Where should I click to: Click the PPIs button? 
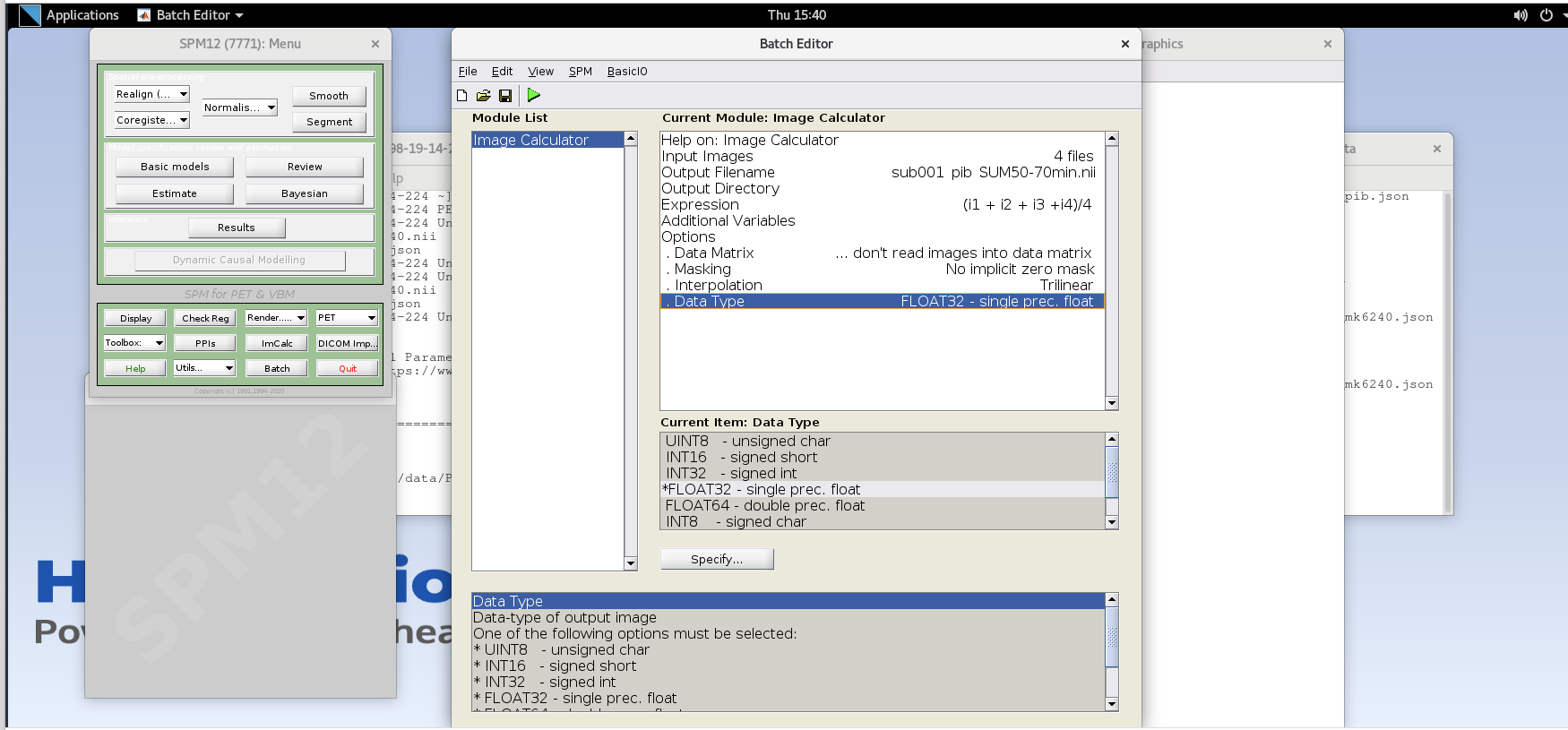(205, 343)
